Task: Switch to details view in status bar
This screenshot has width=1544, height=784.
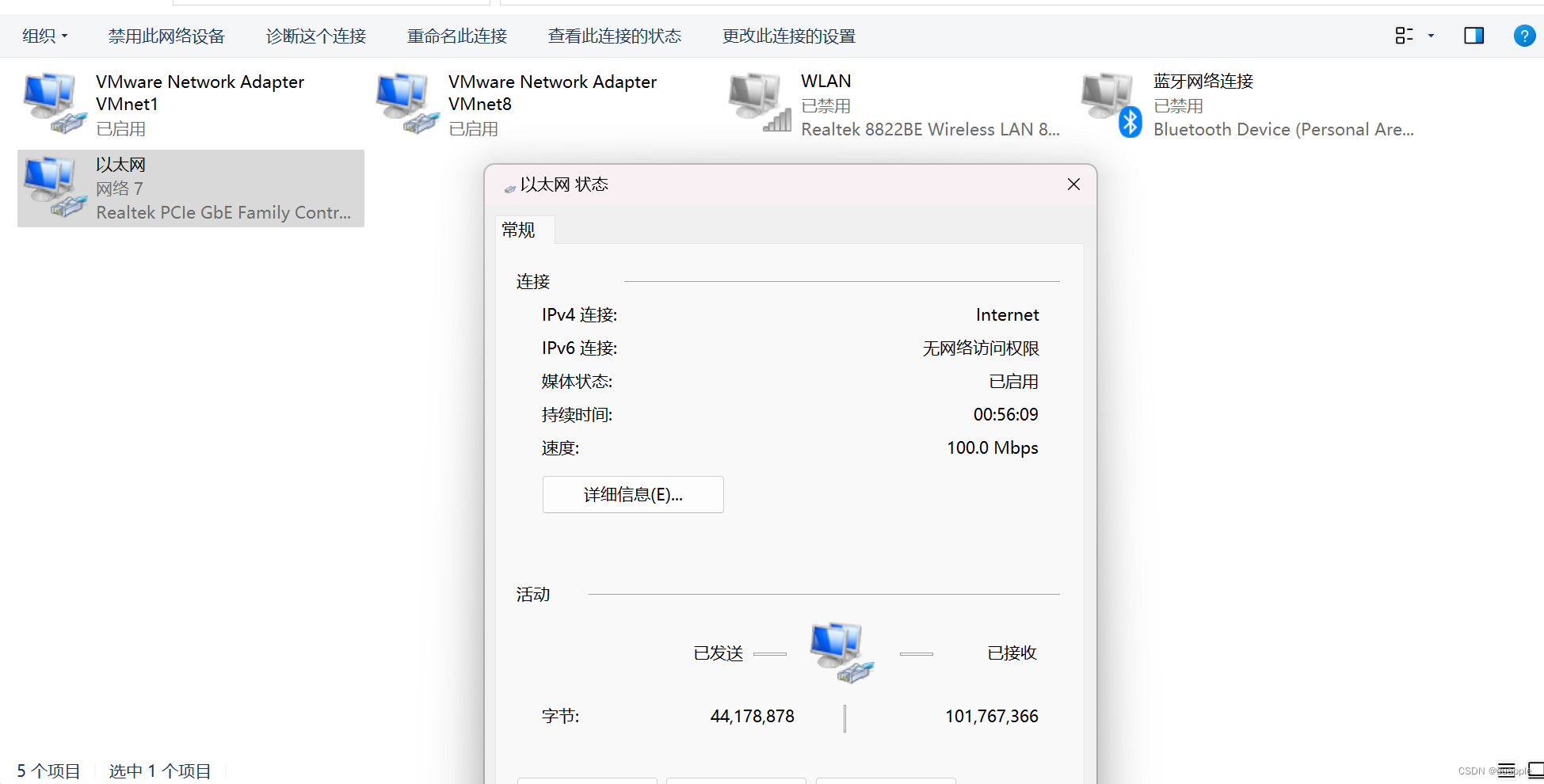Action: 1506,771
